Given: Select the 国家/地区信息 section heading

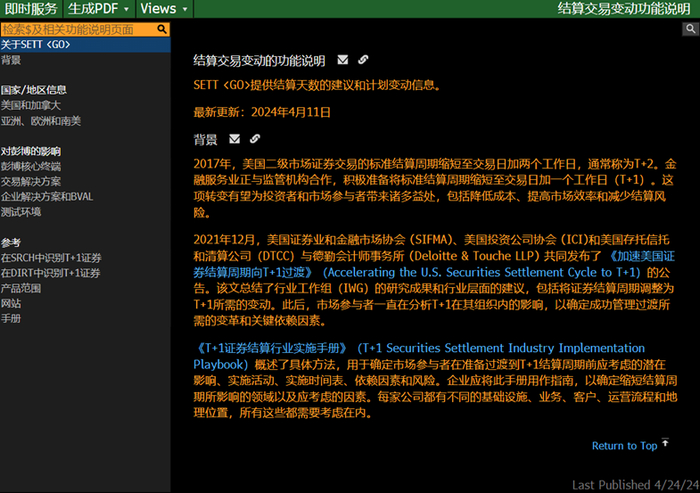Looking at the screenshot, I should click(33, 90).
